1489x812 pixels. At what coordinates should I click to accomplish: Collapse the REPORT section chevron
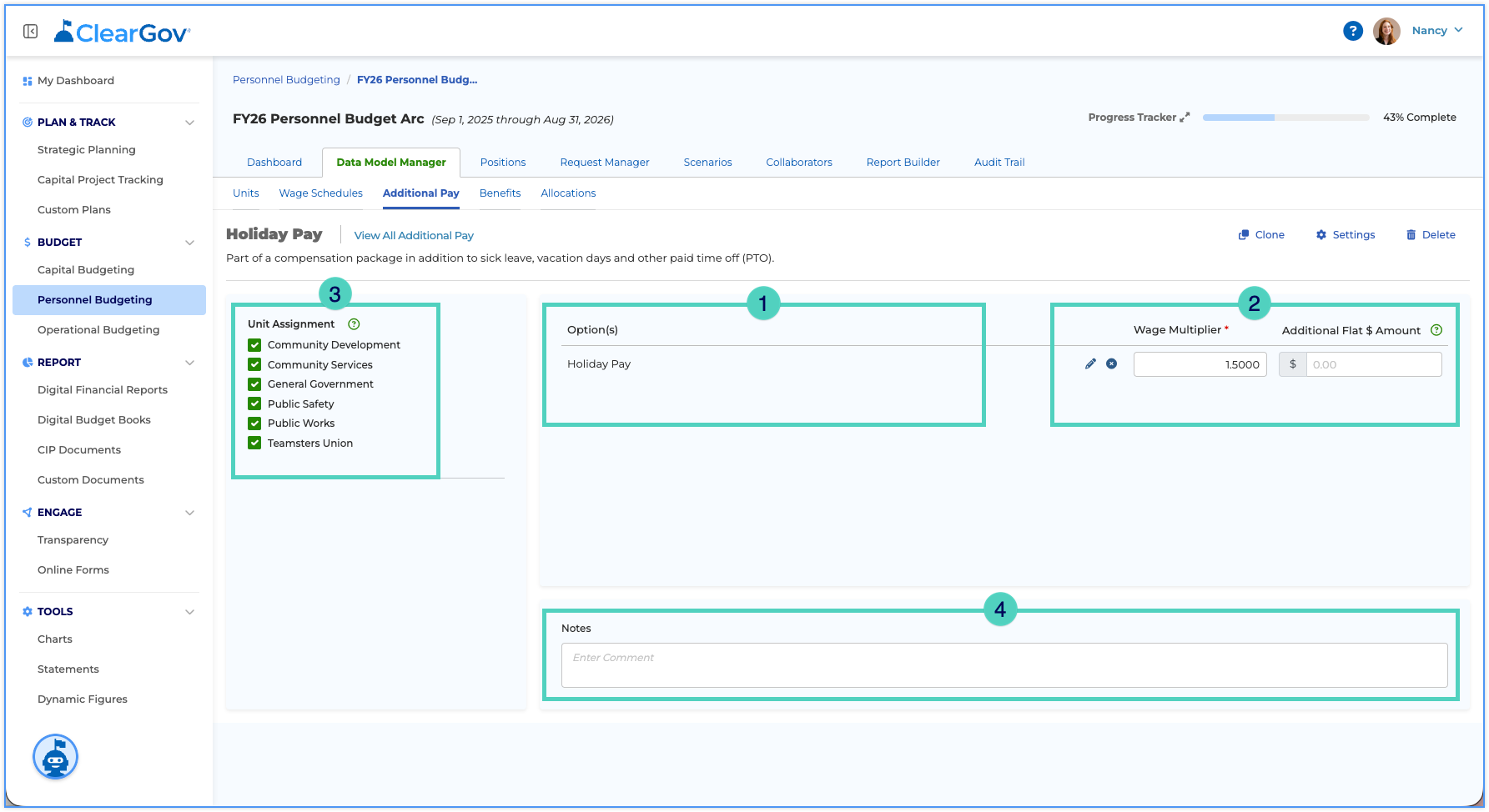(x=189, y=363)
